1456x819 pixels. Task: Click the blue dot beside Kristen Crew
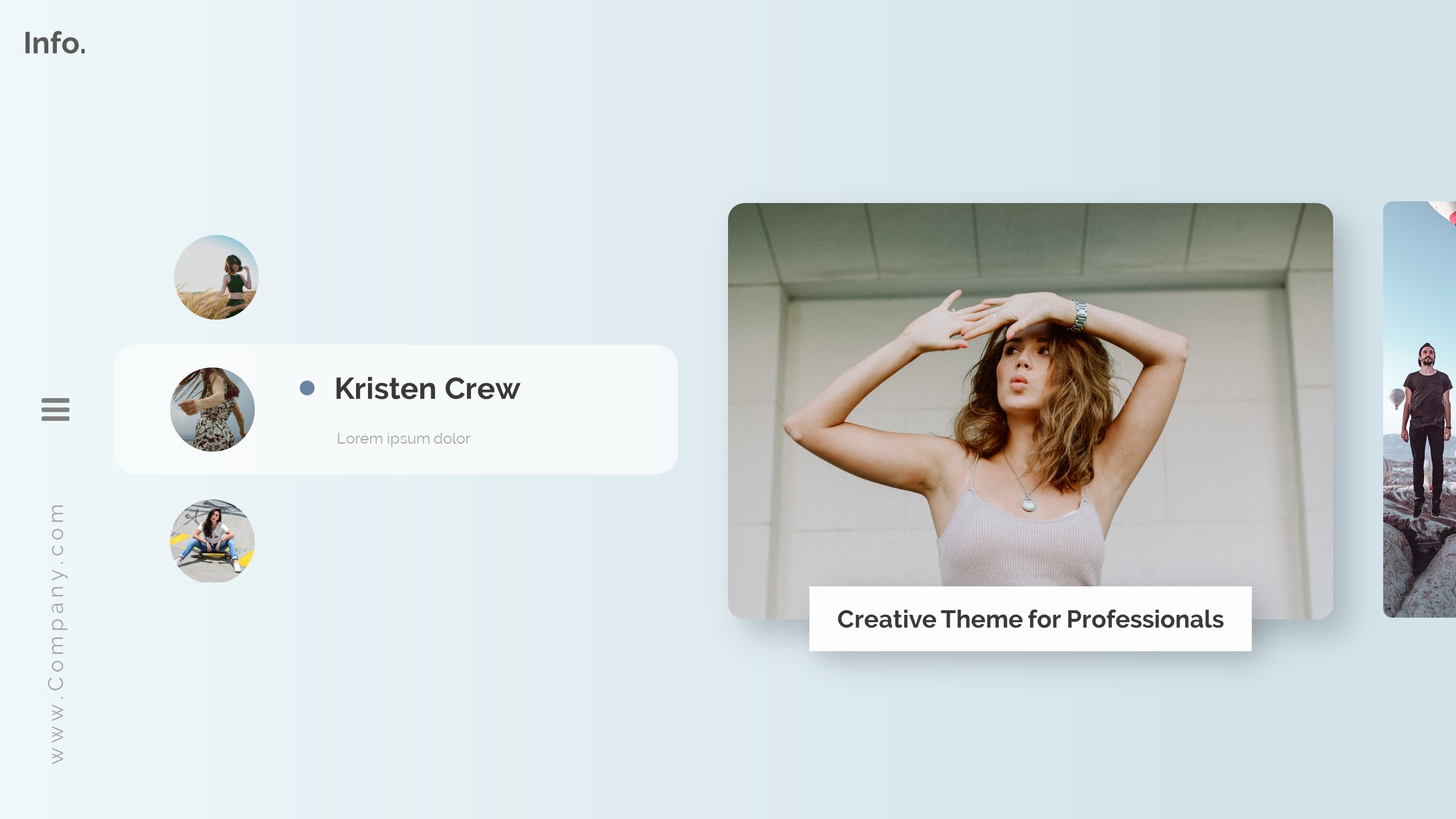[x=307, y=388]
